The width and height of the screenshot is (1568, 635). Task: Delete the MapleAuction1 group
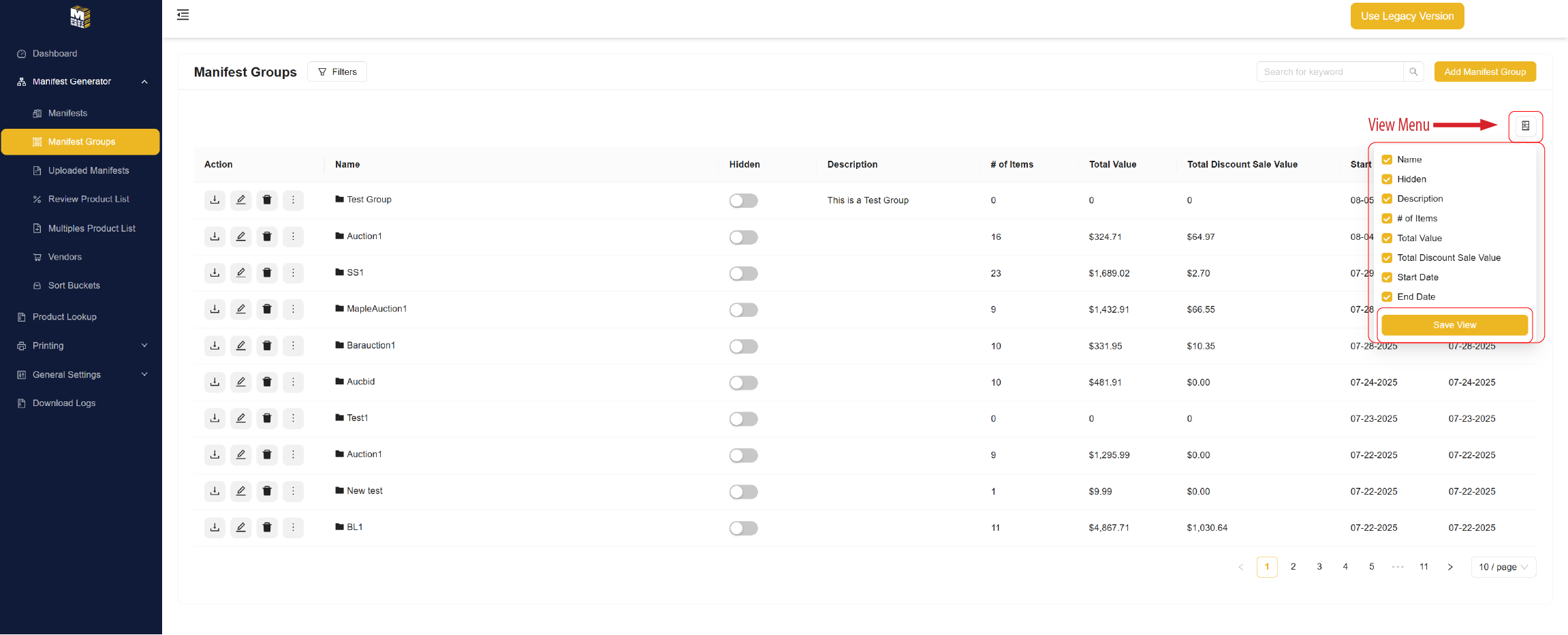tap(267, 309)
